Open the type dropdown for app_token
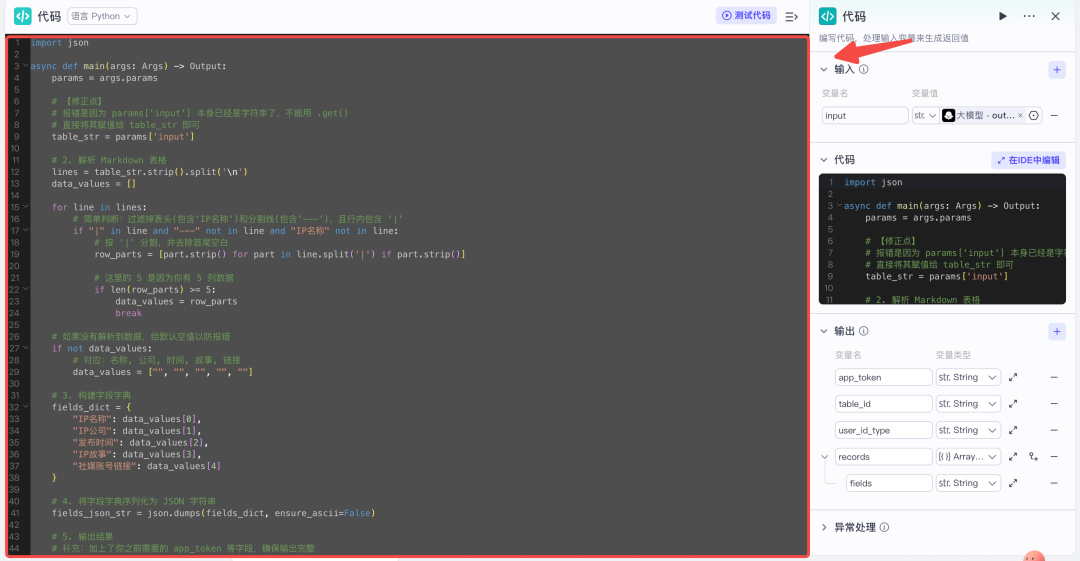The image size is (1080, 561). [x=968, y=378]
